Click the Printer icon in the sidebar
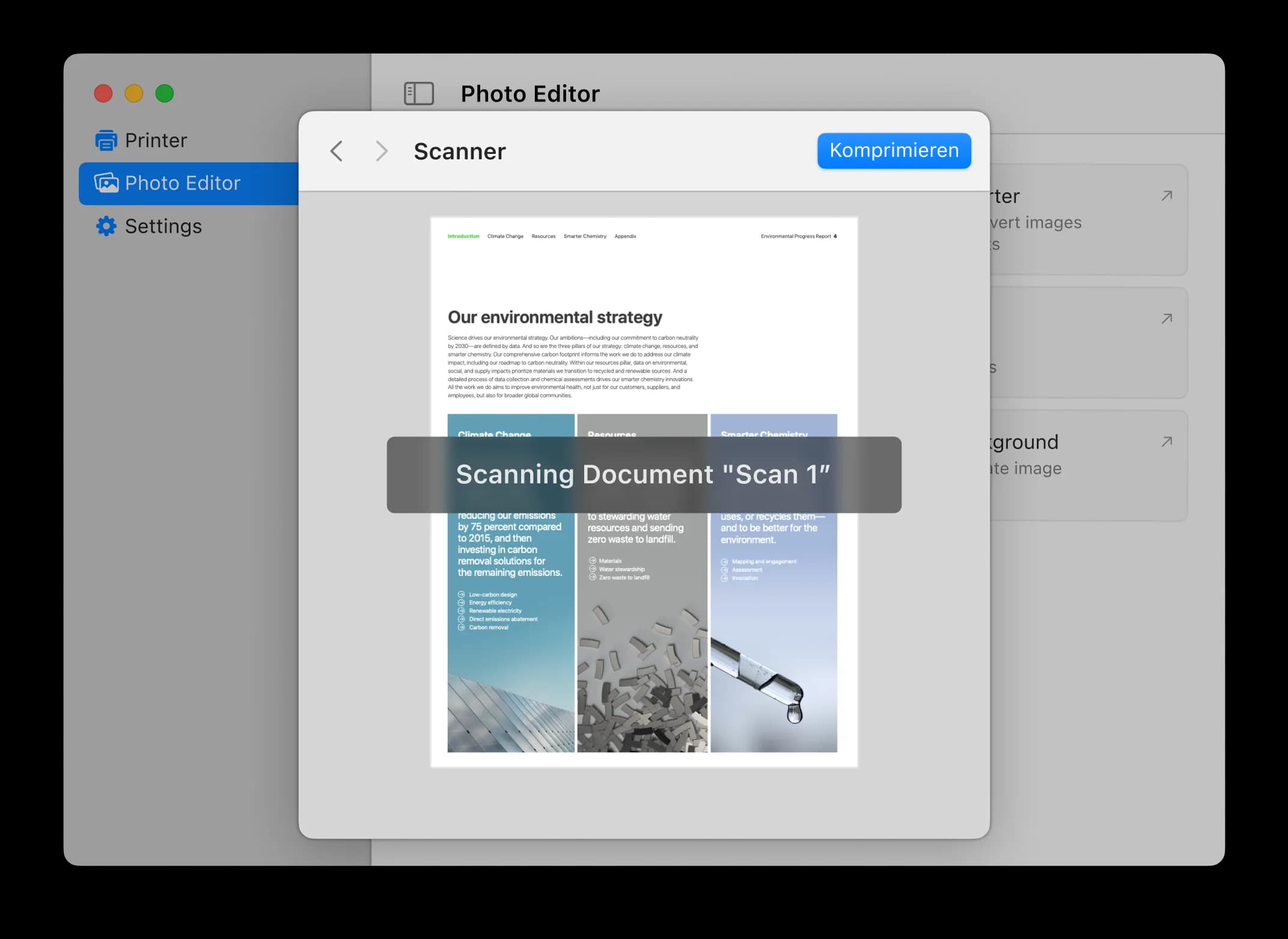The width and height of the screenshot is (1288, 939). (x=106, y=140)
